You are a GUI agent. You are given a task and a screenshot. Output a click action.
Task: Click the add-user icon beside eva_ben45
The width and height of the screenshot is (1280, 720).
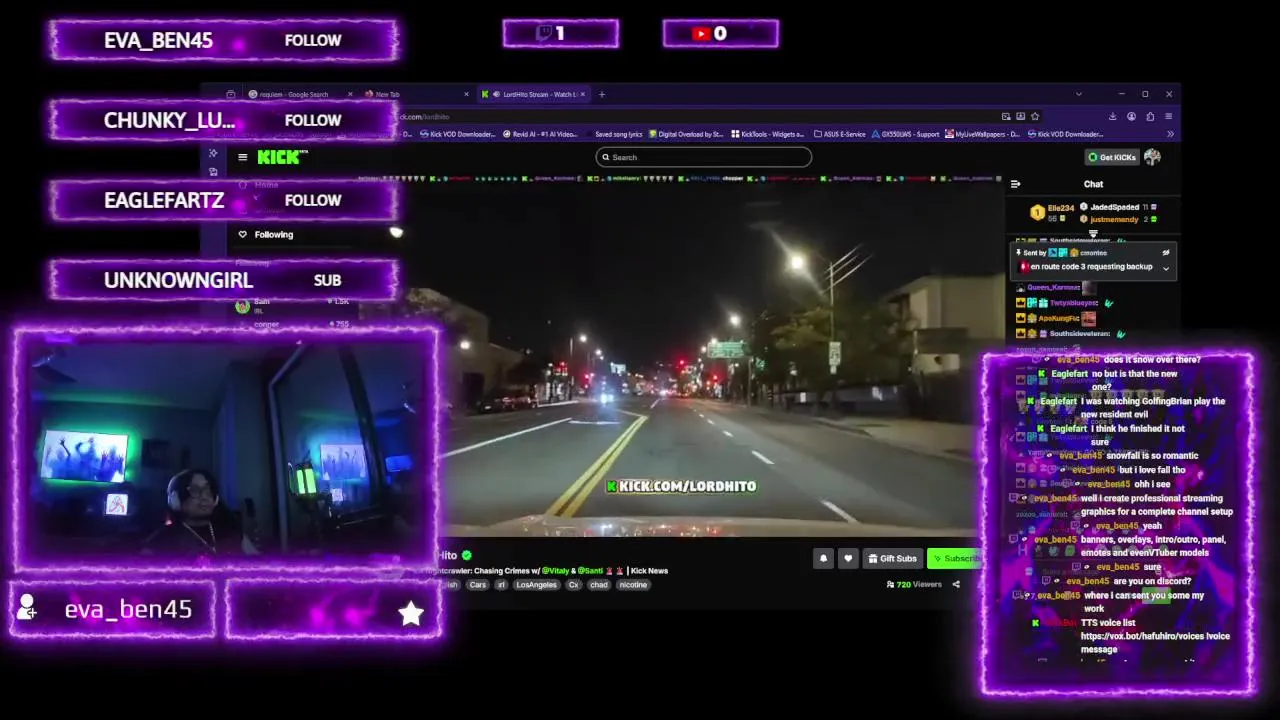27,606
